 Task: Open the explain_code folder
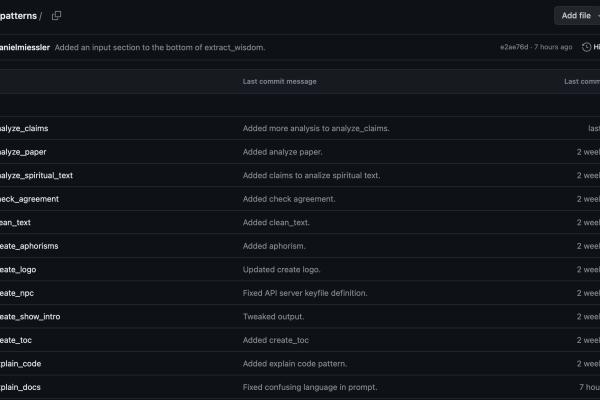click(x=20, y=364)
